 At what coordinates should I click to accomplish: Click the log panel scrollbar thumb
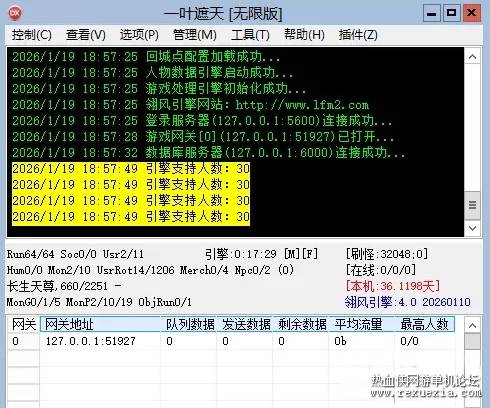point(472,205)
